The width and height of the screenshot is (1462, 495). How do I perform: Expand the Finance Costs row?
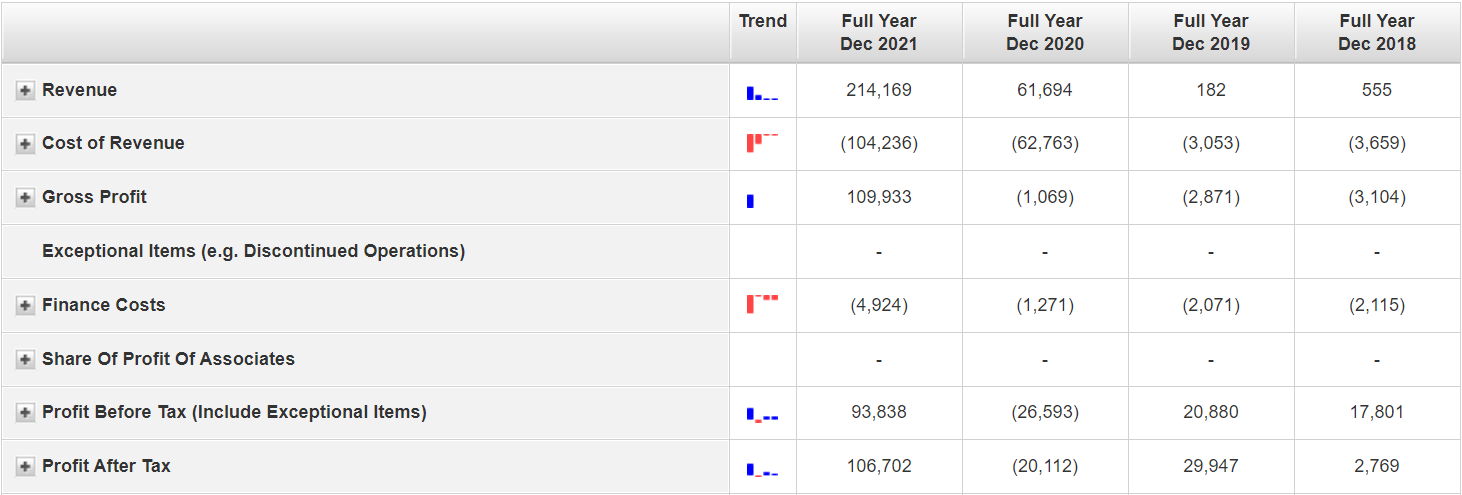pyautogui.click(x=25, y=306)
